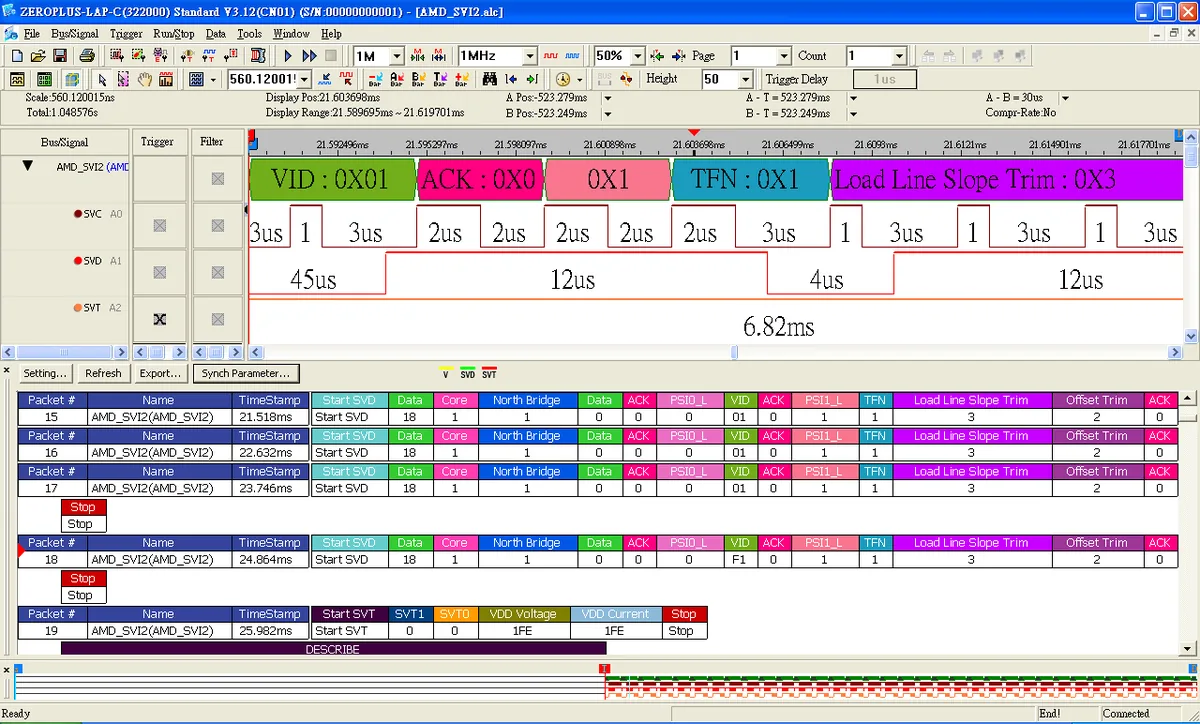Select packet 18 row number cell
The image size is (1200, 724).
tap(52, 560)
